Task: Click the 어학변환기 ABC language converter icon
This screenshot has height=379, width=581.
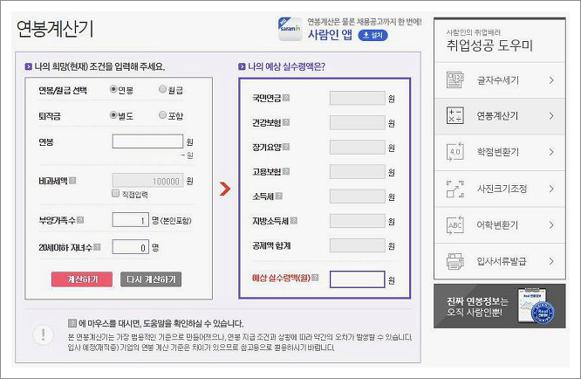Action: 455,225
